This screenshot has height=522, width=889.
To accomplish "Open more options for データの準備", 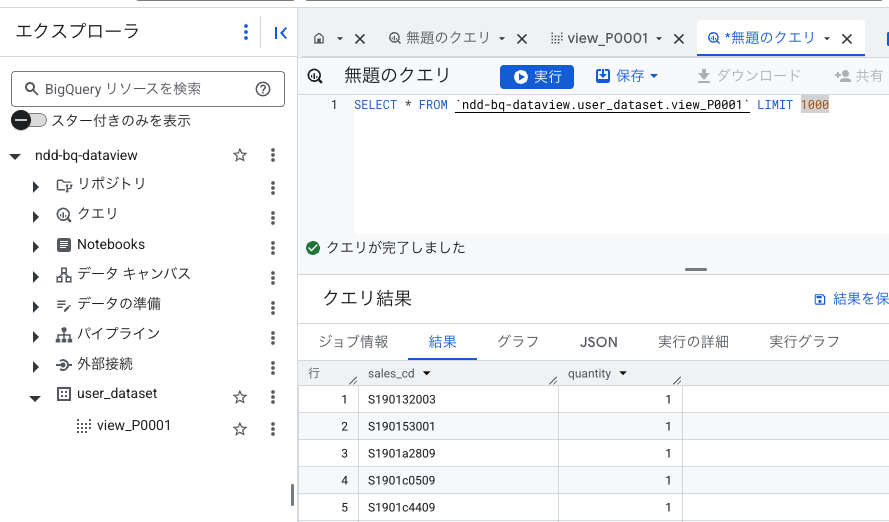I will pyautogui.click(x=273, y=308).
